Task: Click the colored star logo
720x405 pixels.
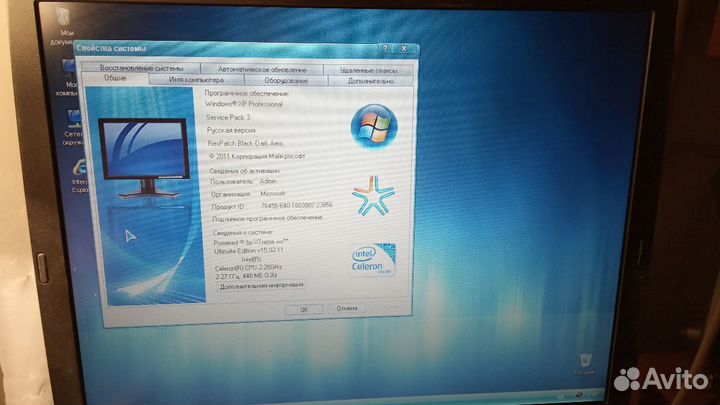Action: [x=373, y=196]
